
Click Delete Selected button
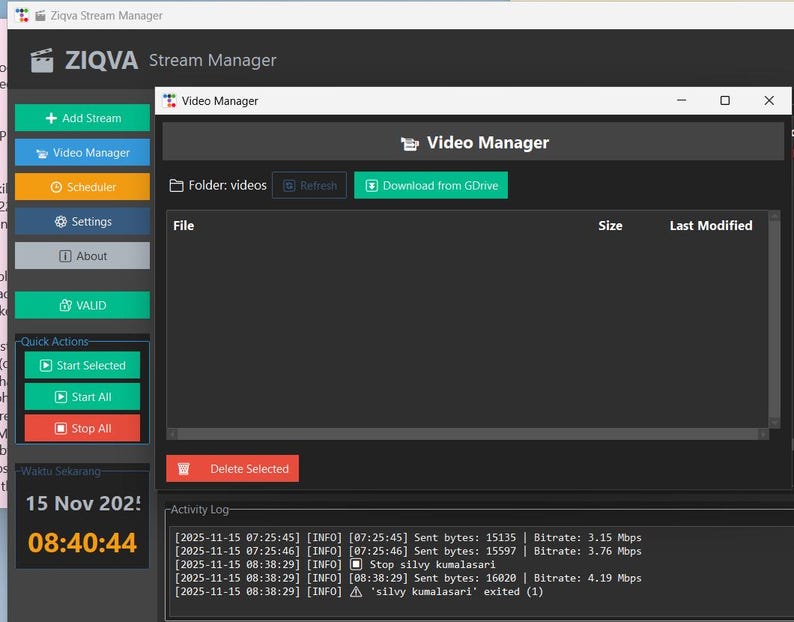[x=232, y=468]
